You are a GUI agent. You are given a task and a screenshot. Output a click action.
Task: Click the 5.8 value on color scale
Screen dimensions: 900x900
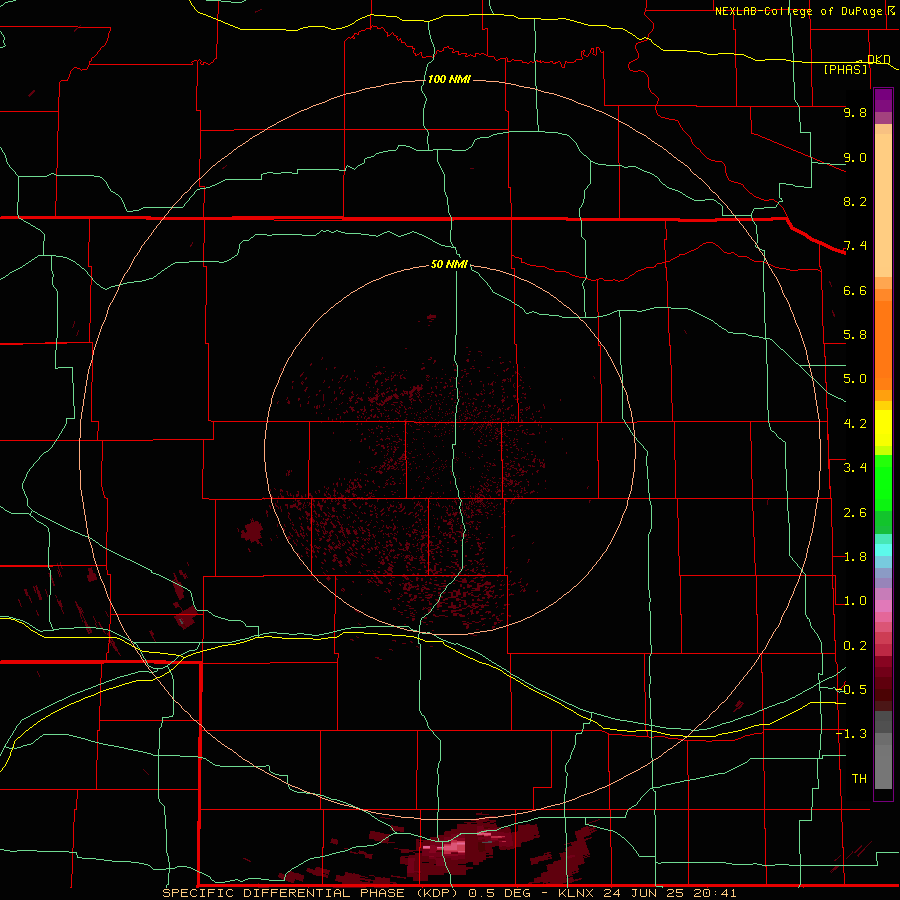pos(855,335)
